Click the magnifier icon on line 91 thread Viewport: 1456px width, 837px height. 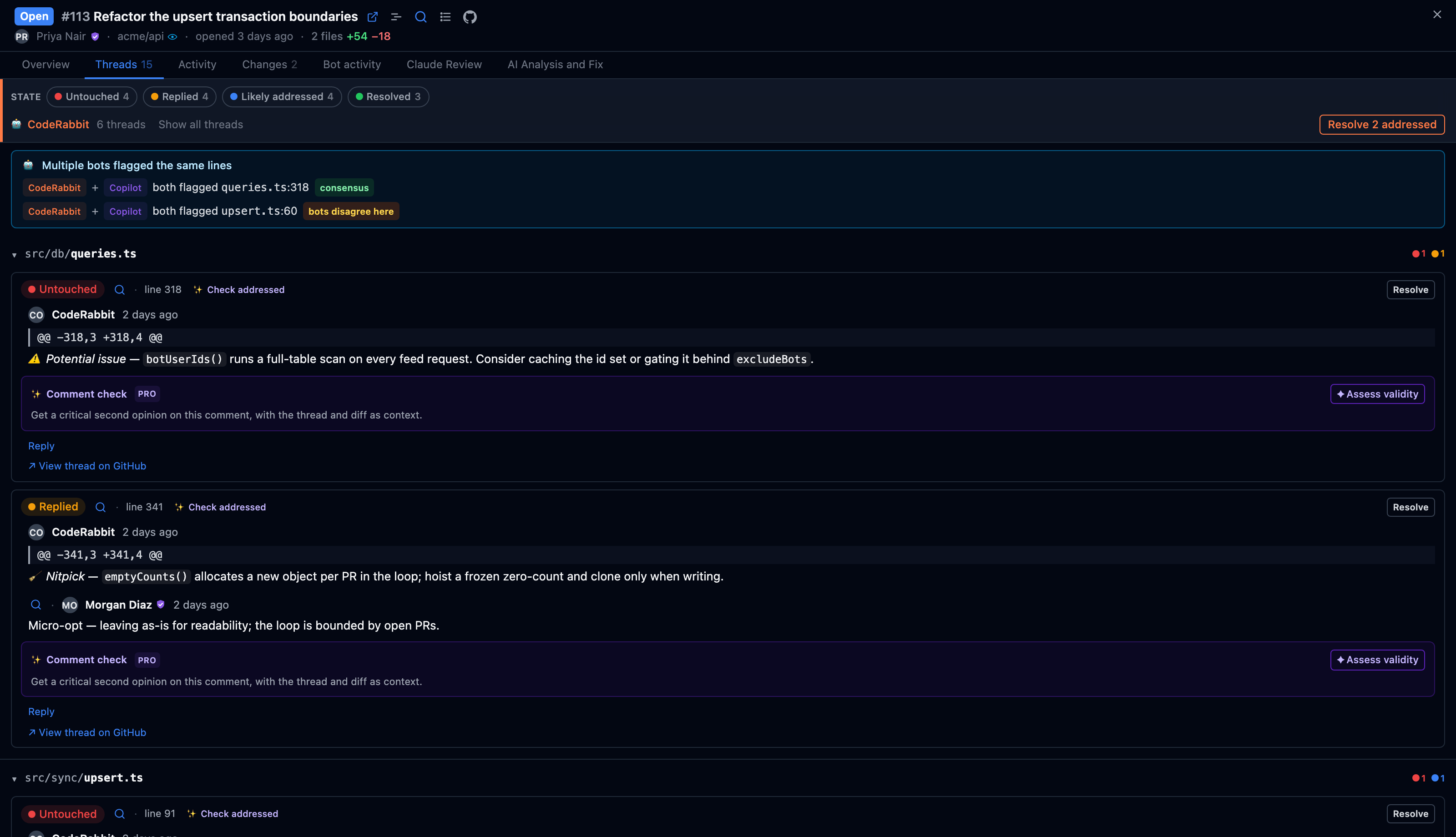pos(120,814)
